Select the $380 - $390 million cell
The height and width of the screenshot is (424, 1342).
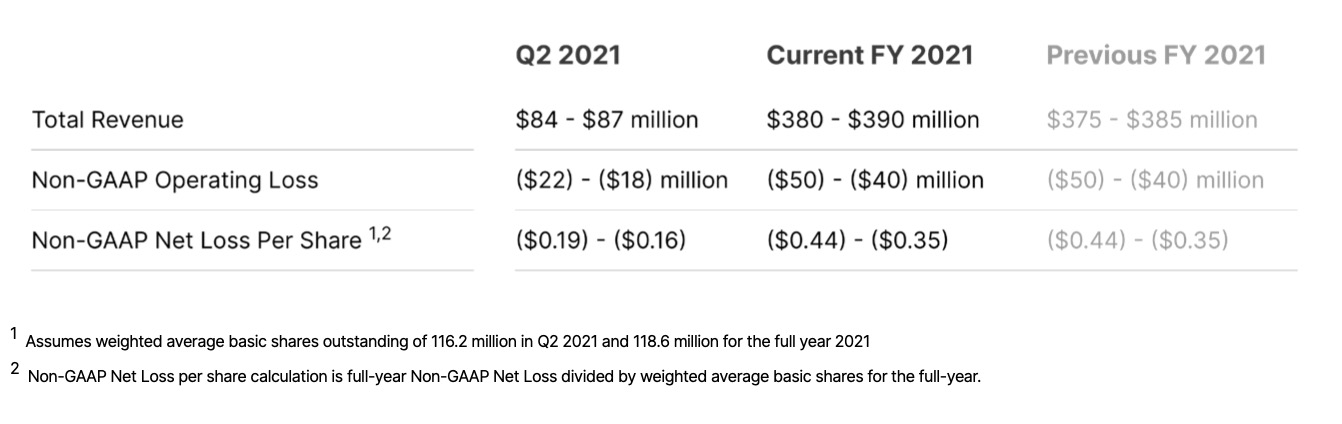(x=873, y=120)
